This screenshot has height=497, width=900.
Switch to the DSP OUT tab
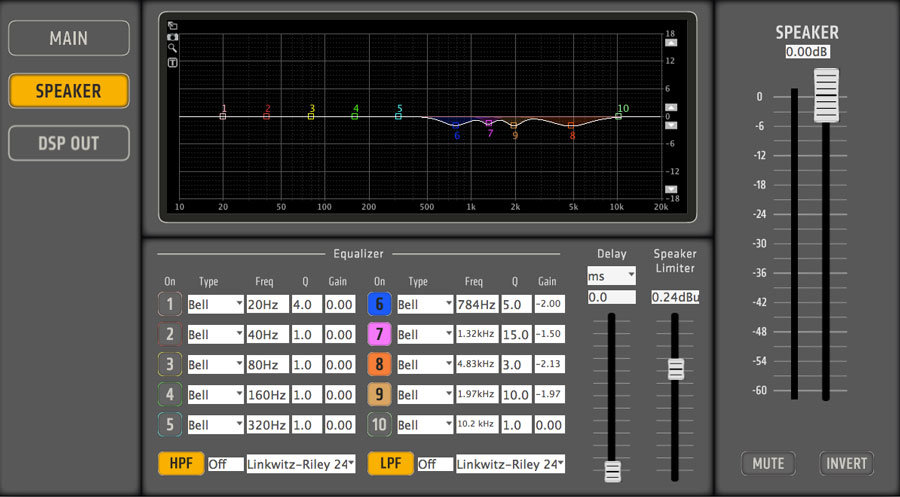69,143
